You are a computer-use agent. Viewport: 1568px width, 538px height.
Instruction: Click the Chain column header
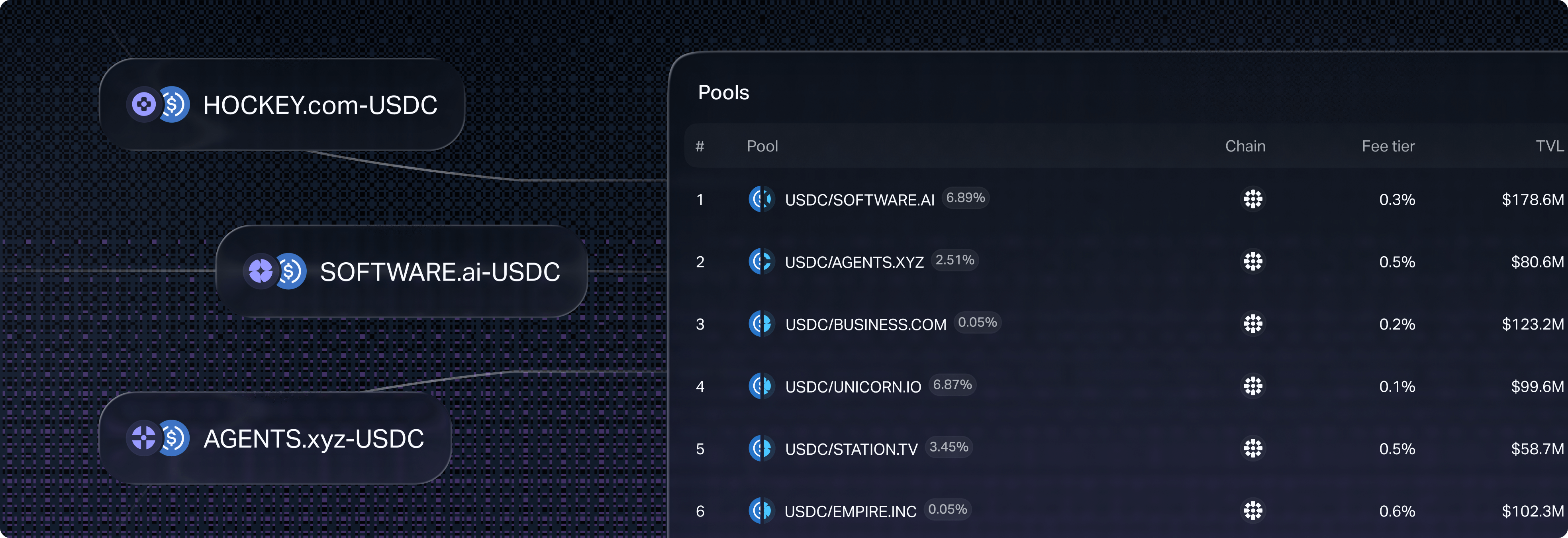(x=1245, y=146)
